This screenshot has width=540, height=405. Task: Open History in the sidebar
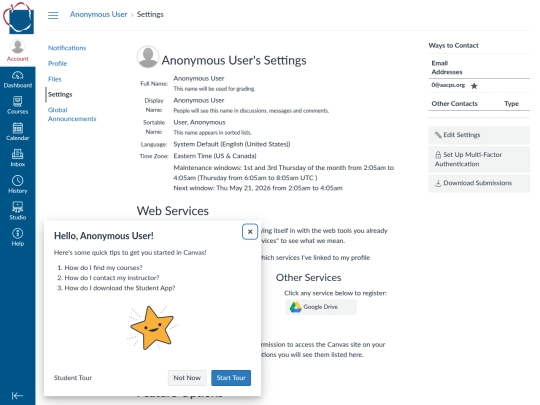[x=18, y=185]
